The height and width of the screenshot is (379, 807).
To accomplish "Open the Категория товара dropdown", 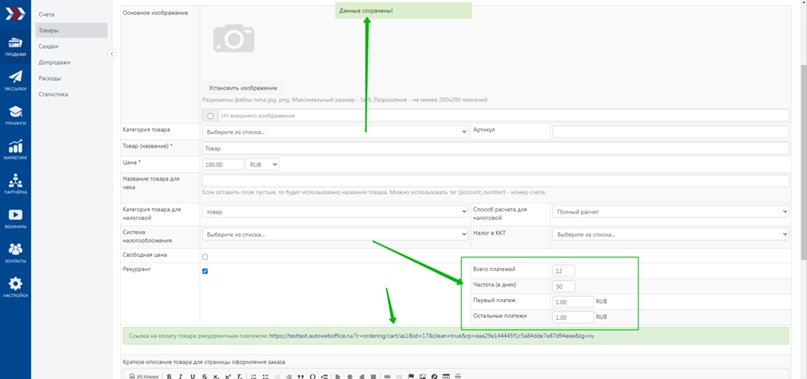I will tap(335, 132).
